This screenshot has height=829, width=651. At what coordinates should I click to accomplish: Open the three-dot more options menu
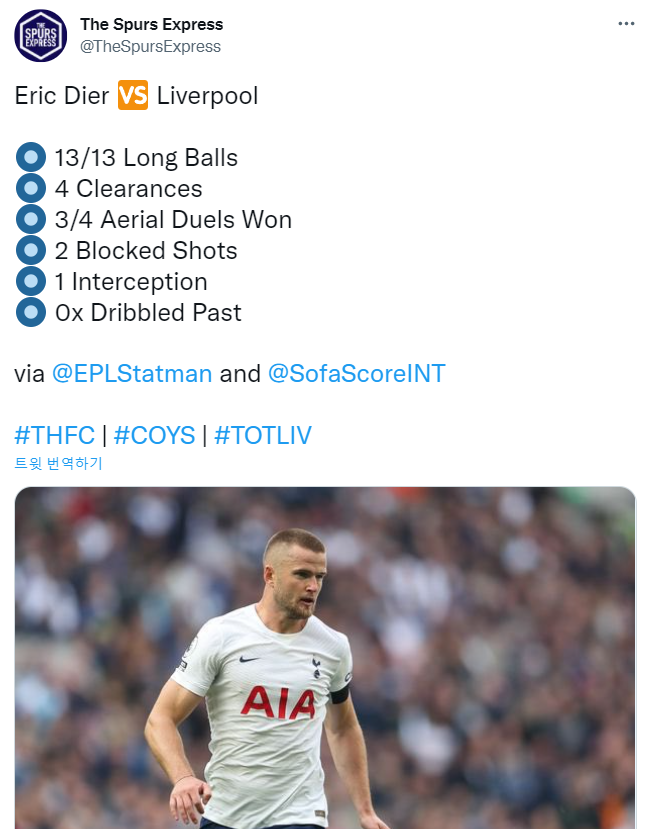tap(626, 24)
